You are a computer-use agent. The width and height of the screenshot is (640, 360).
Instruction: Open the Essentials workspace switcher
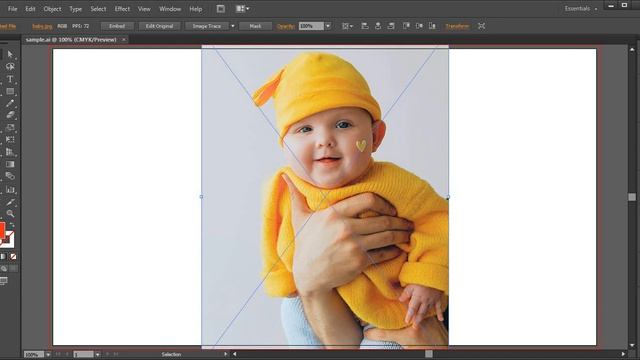pos(581,9)
